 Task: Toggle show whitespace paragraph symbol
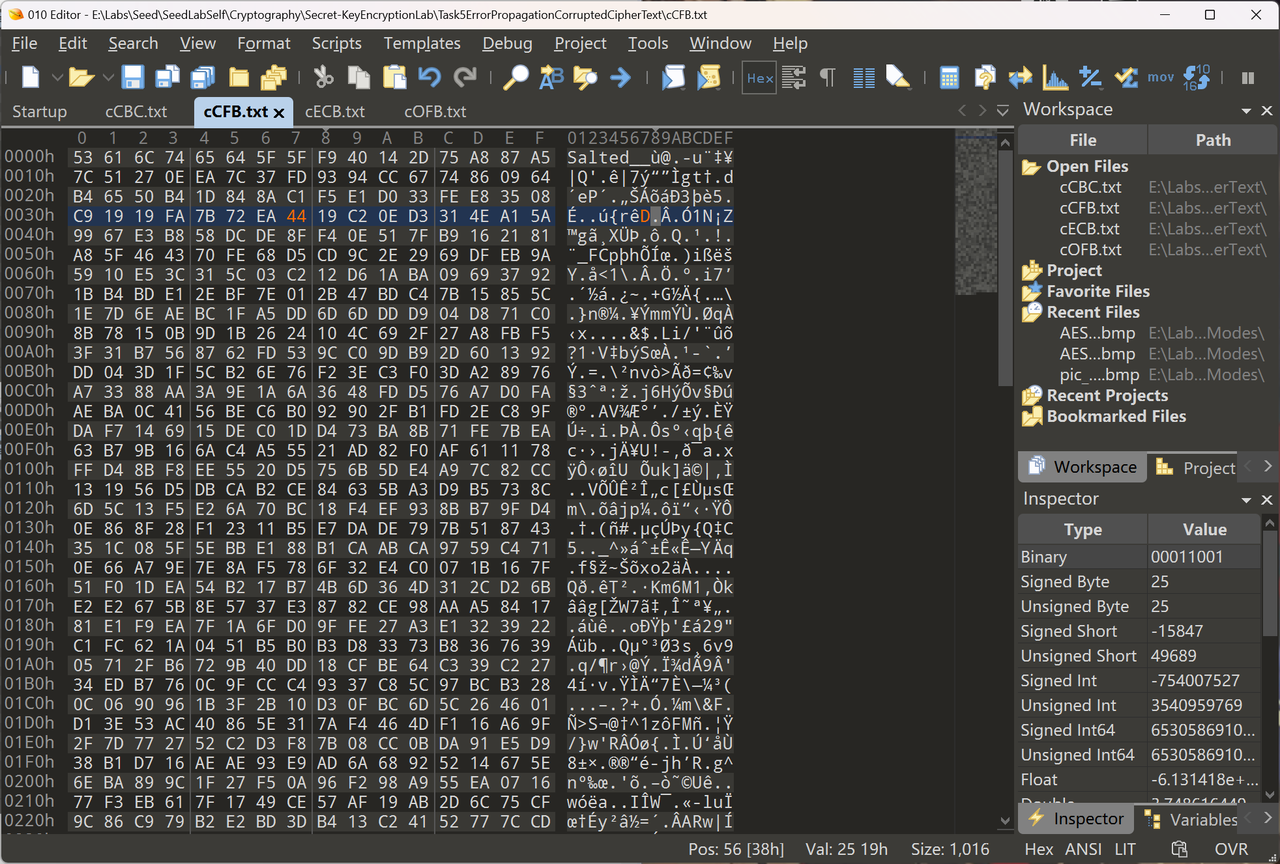coord(828,77)
